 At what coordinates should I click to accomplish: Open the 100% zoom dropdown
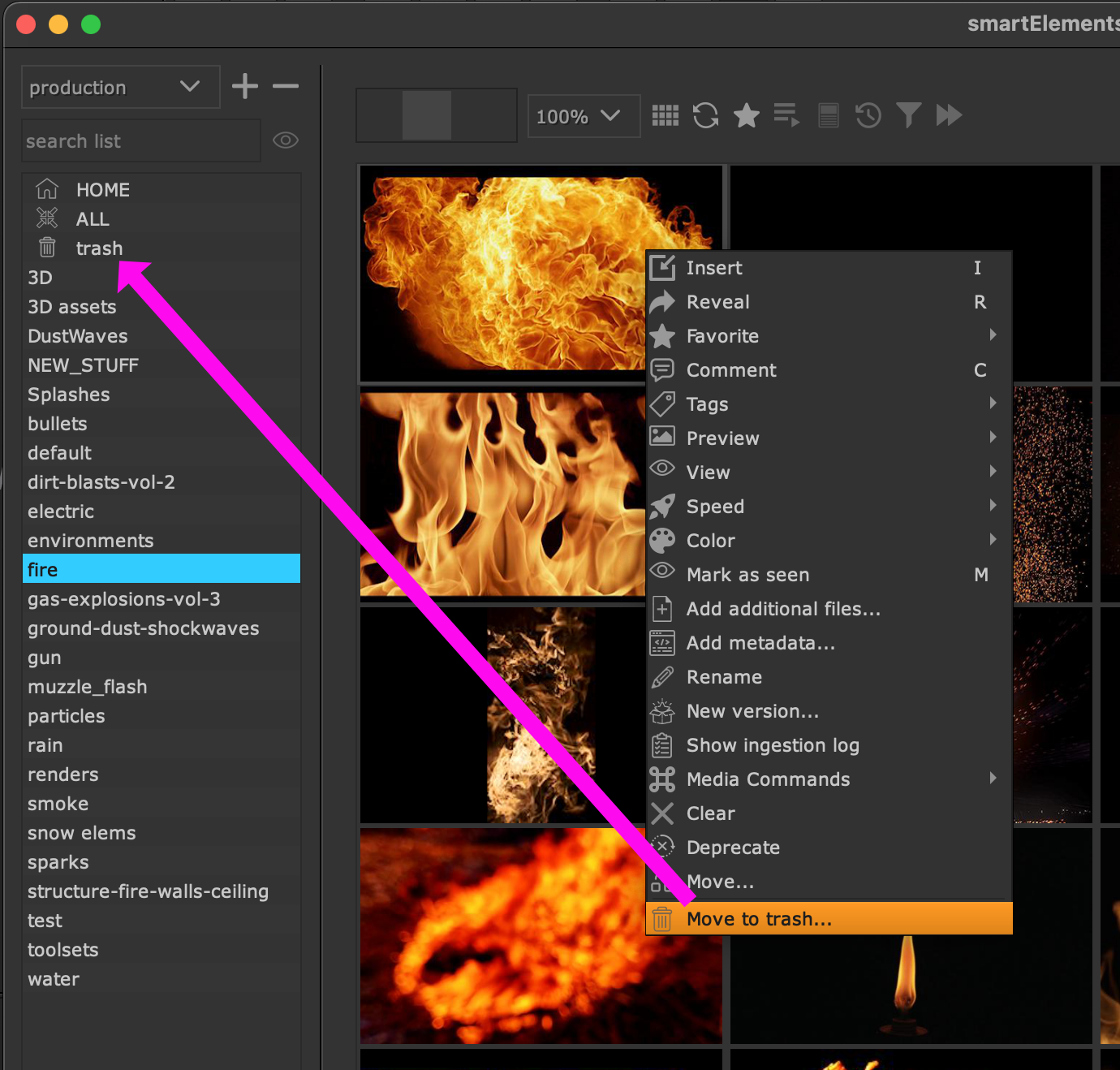tap(583, 116)
